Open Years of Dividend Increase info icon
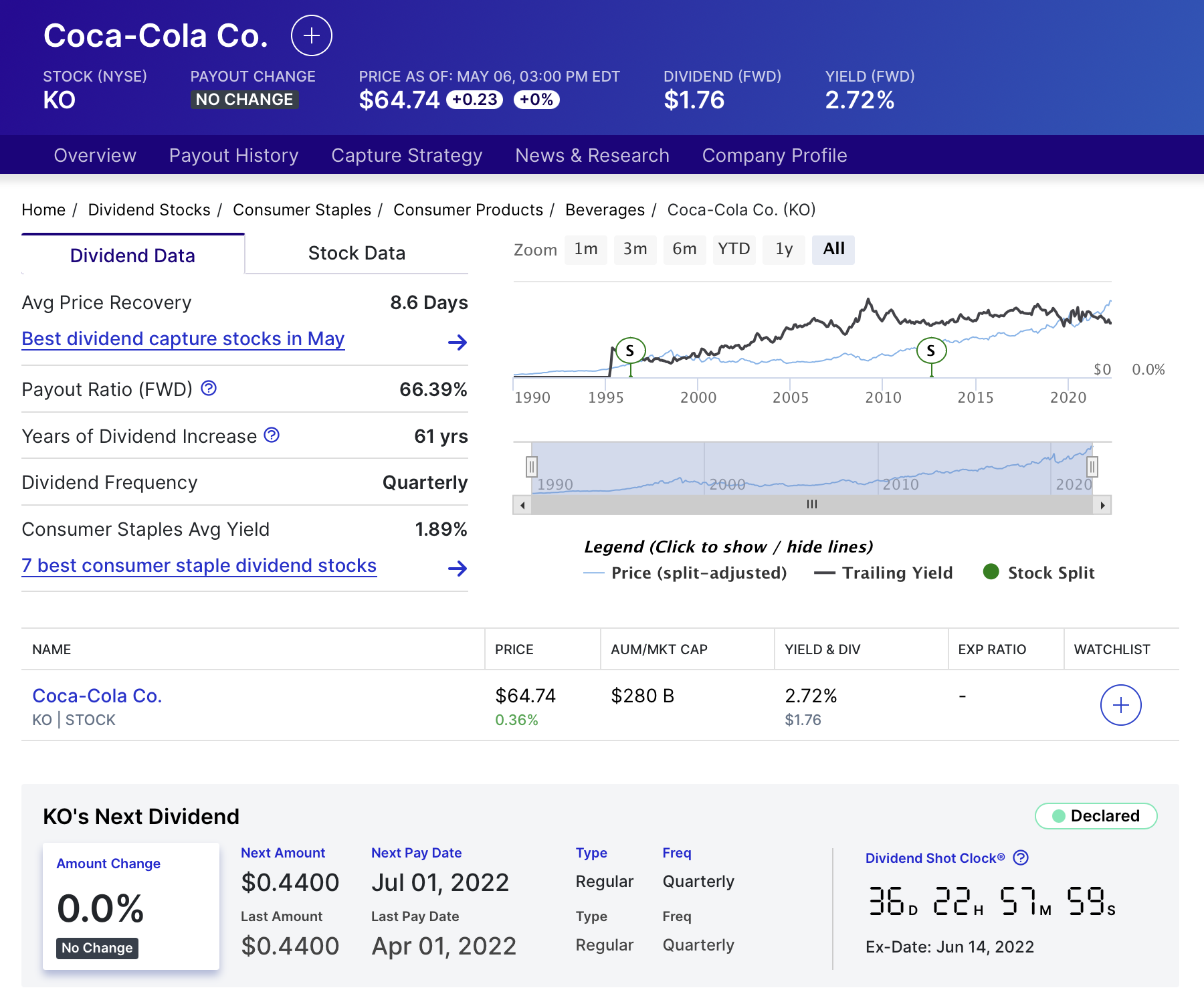 [270, 435]
